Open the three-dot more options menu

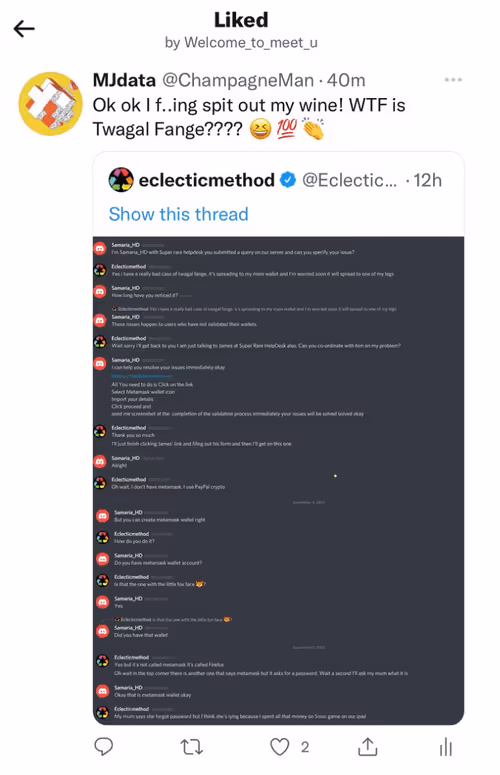(453, 80)
